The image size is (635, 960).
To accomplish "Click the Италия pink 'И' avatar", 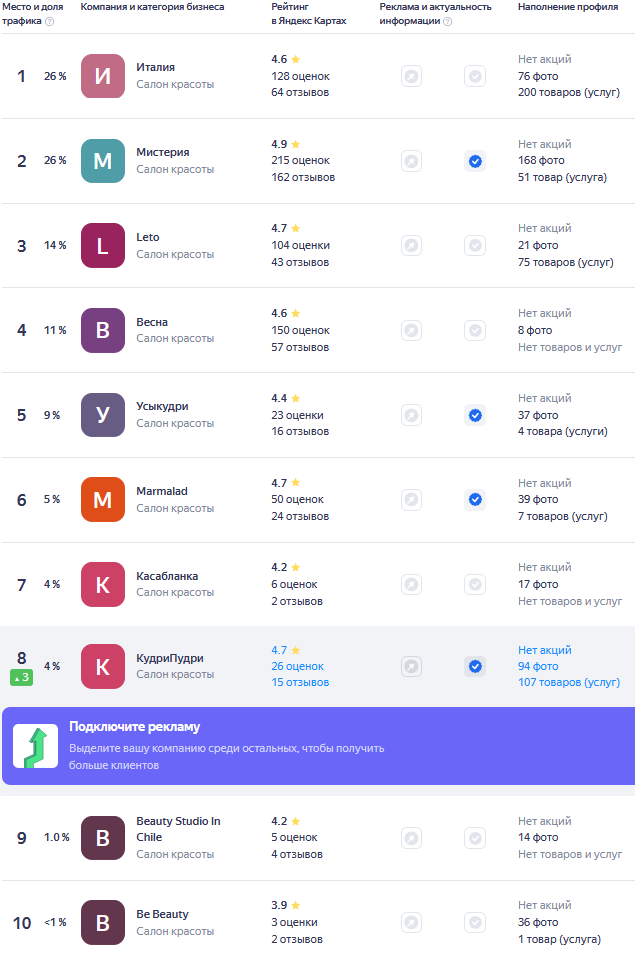I will point(103,76).
